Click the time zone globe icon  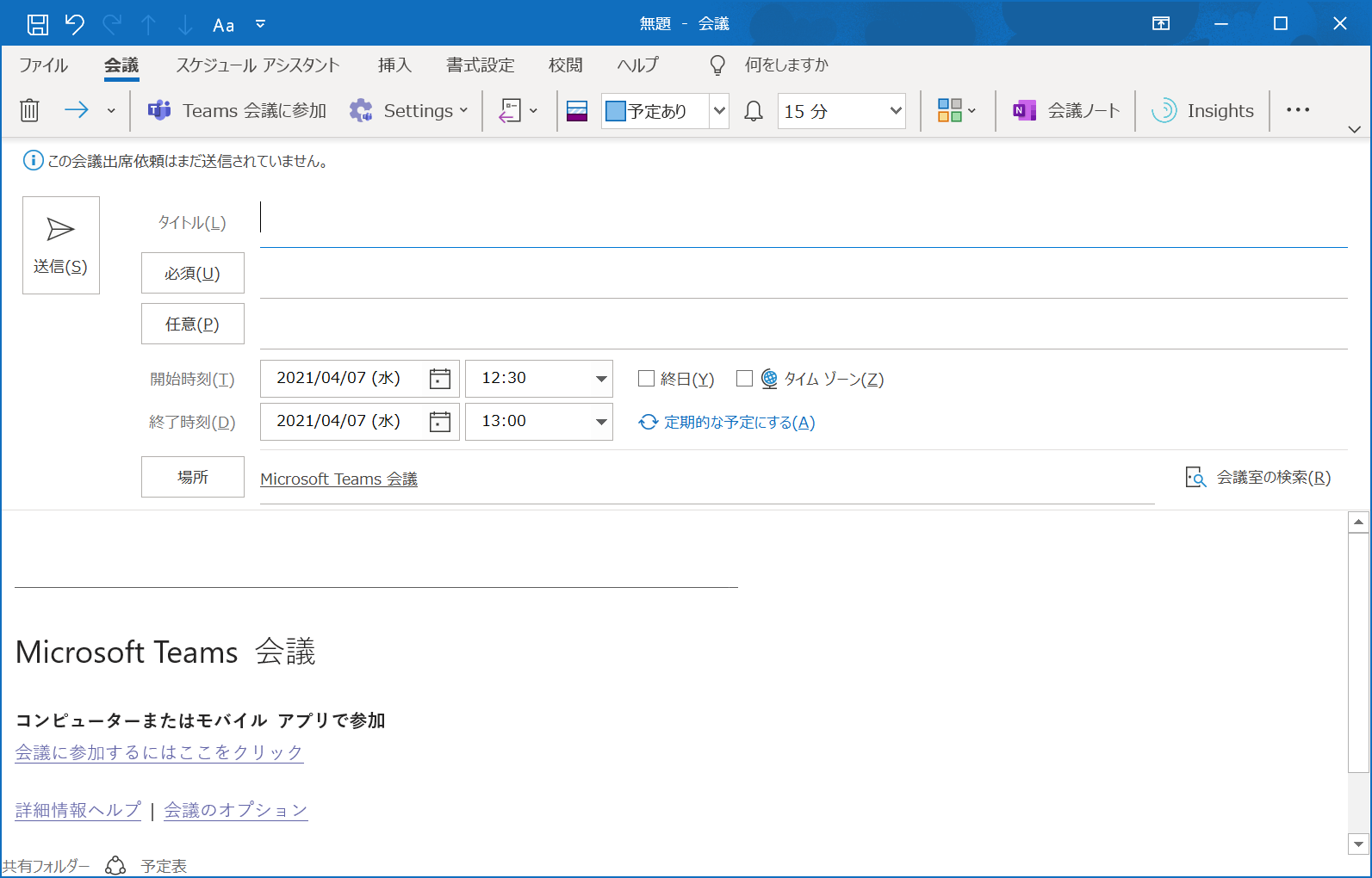pyautogui.click(x=769, y=379)
